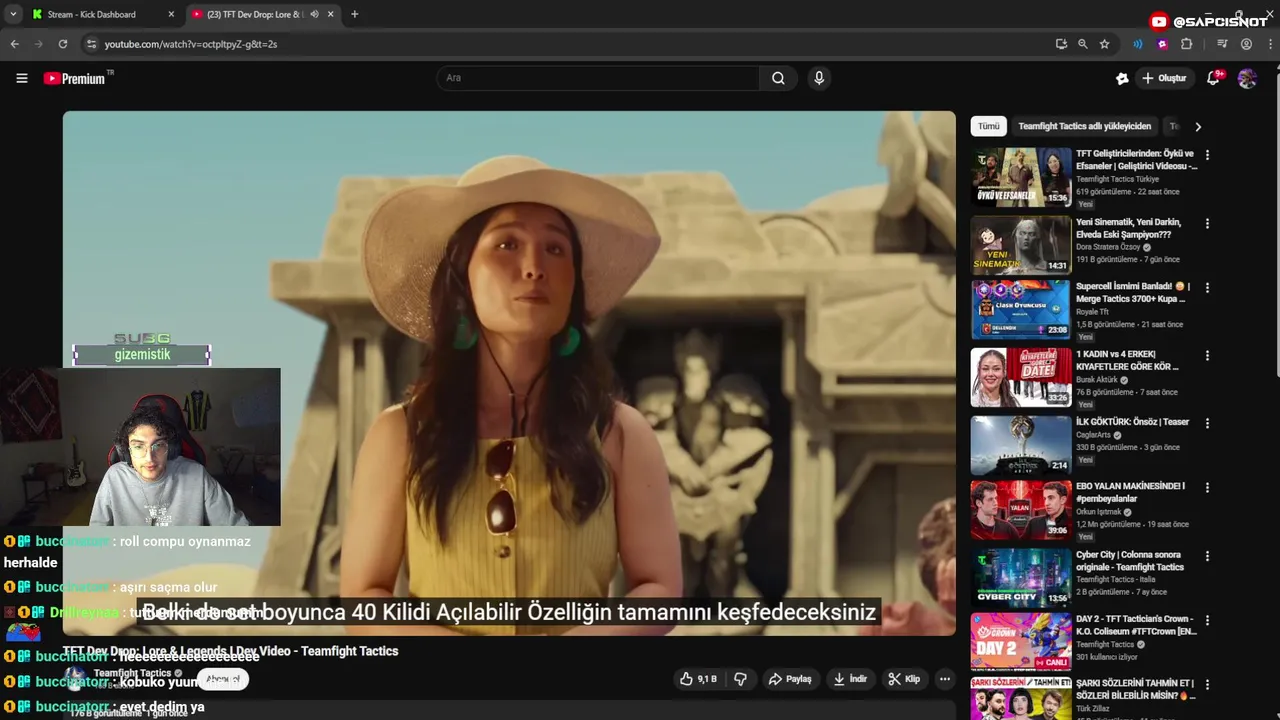Open the Chrome three-dot menu

click(x=1269, y=44)
